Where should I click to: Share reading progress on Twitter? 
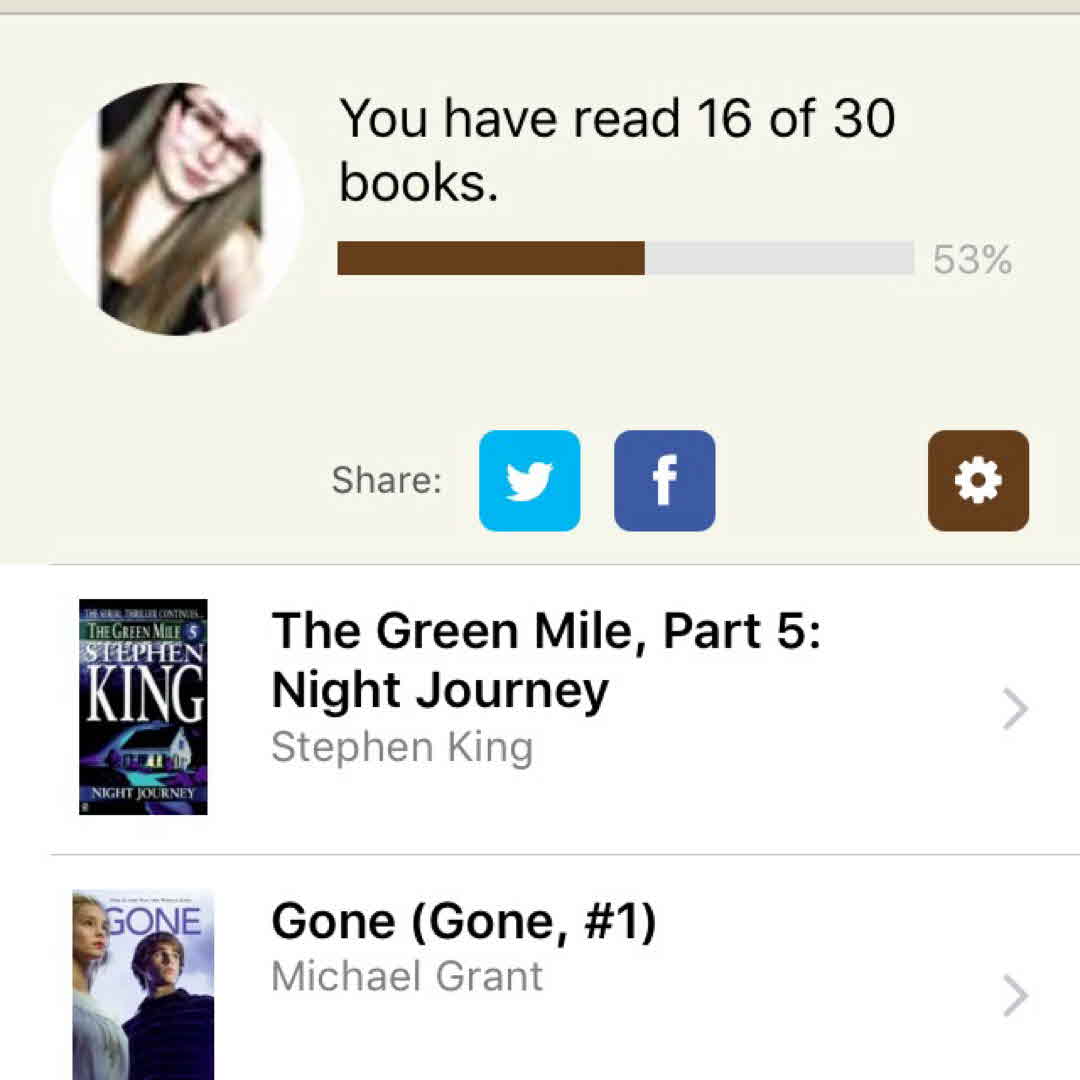[529, 481]
